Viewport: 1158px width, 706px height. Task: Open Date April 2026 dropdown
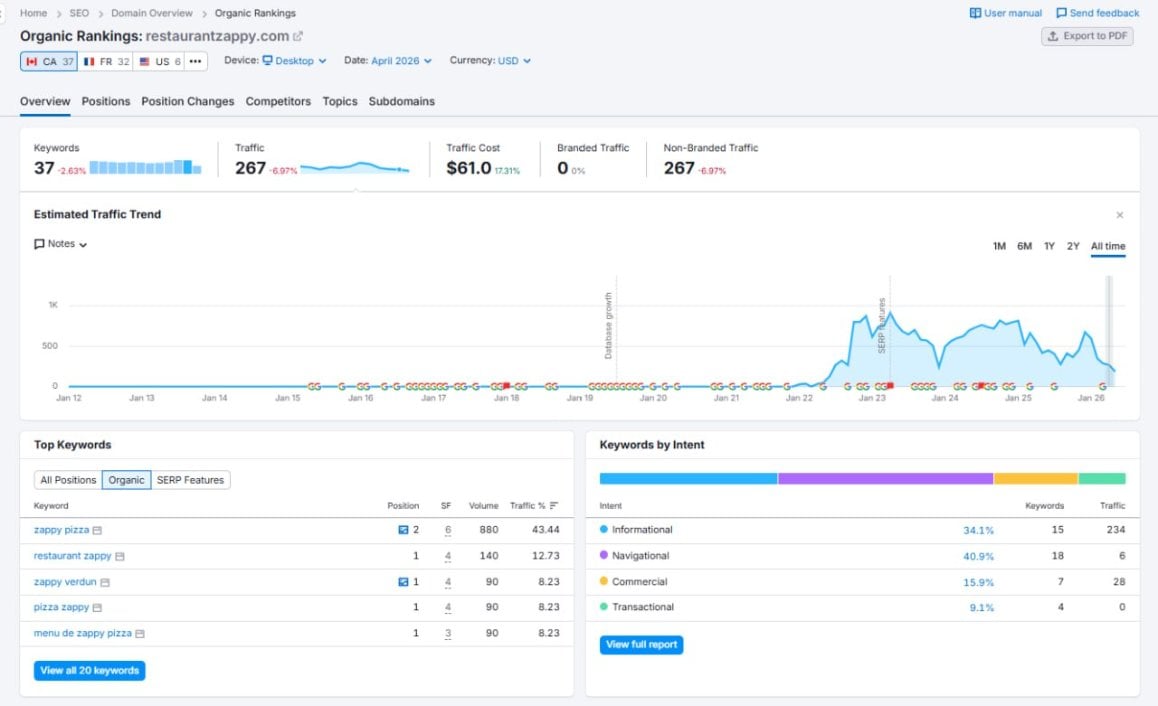401,61
